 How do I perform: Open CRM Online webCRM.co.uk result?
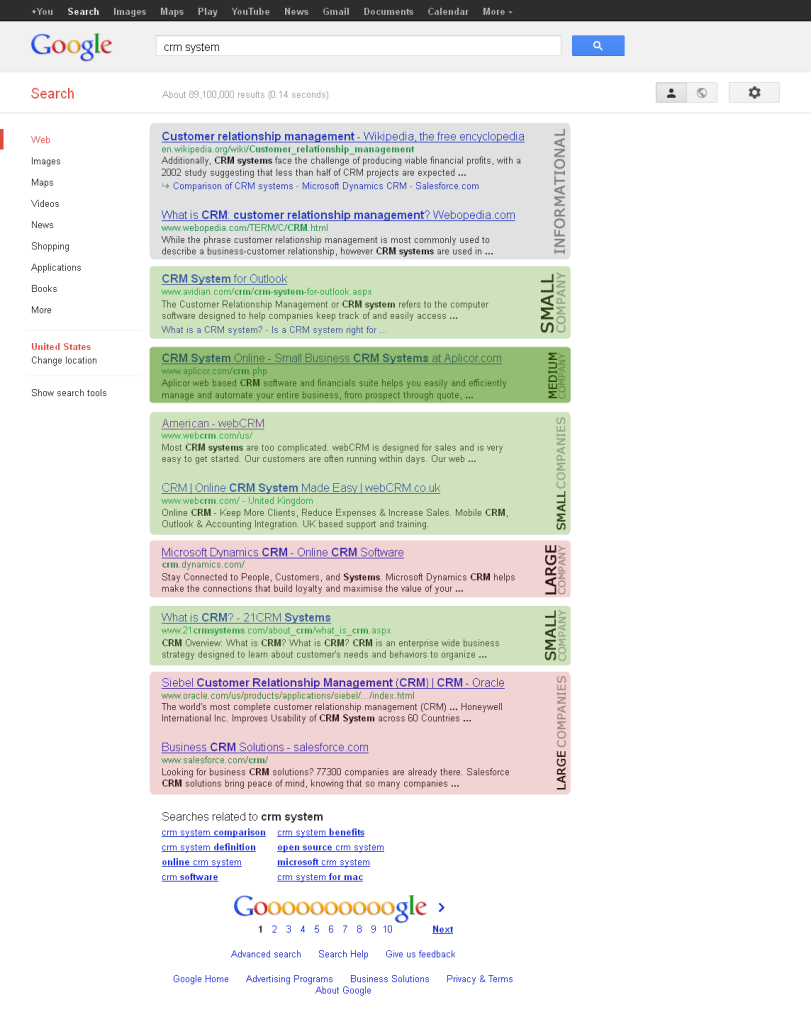(301, 488)
